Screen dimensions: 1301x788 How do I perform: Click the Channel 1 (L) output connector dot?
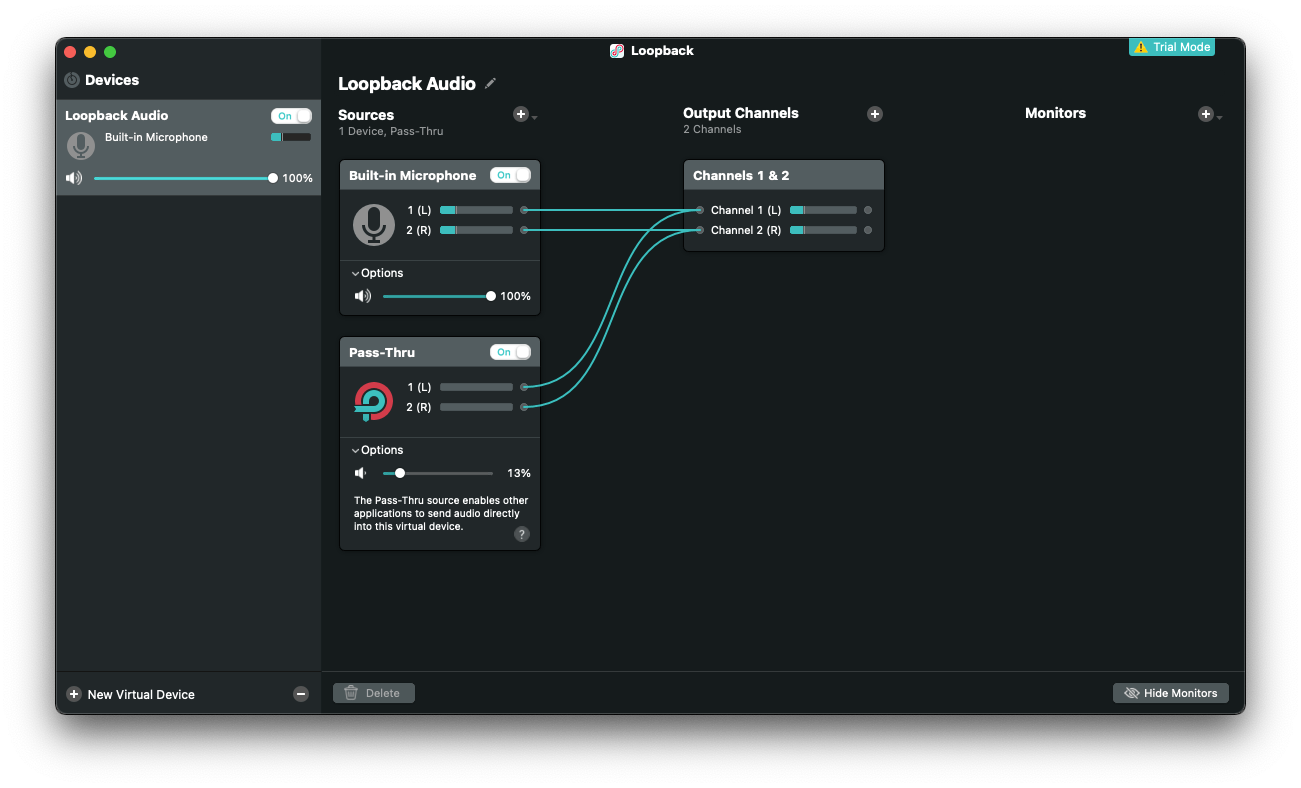(868, 210)
